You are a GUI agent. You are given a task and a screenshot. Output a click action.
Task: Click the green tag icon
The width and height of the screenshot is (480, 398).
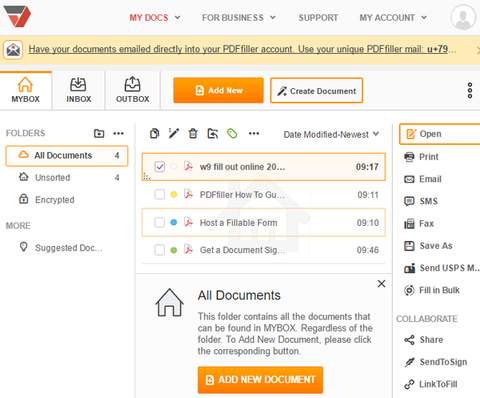(232, 133)
